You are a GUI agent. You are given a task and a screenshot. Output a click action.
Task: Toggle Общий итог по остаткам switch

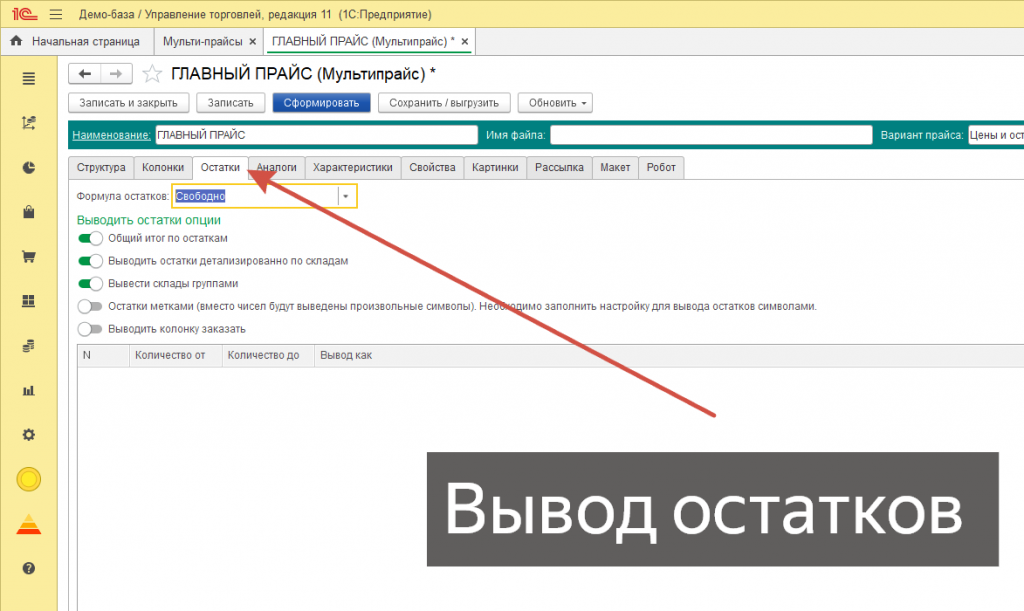(90, 238)
